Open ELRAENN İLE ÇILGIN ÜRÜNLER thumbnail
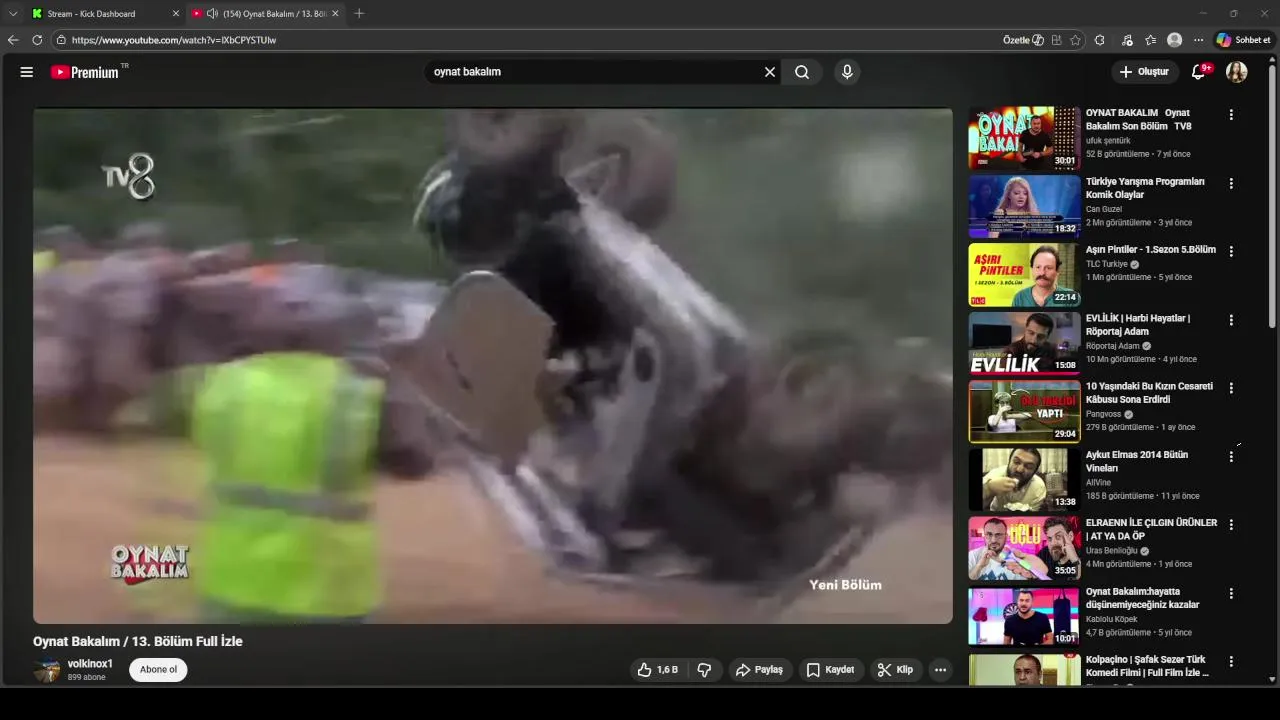The width and height of the screenshot is (1280, 720). [x=1024, y=547]
